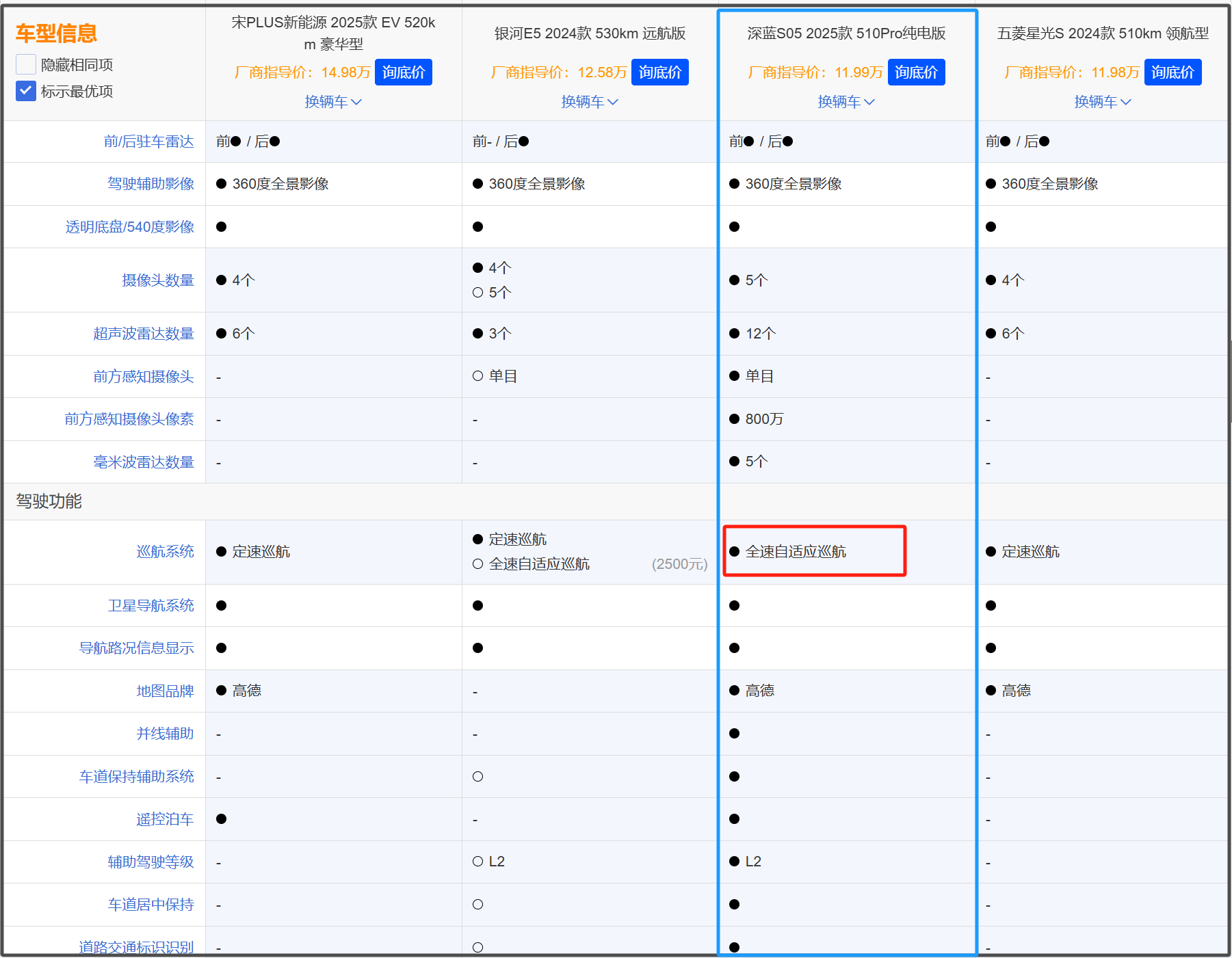The image size is (1232, 958).
Task: Check the 隐藏相同项 checkbox
Action: pos(26,64)
